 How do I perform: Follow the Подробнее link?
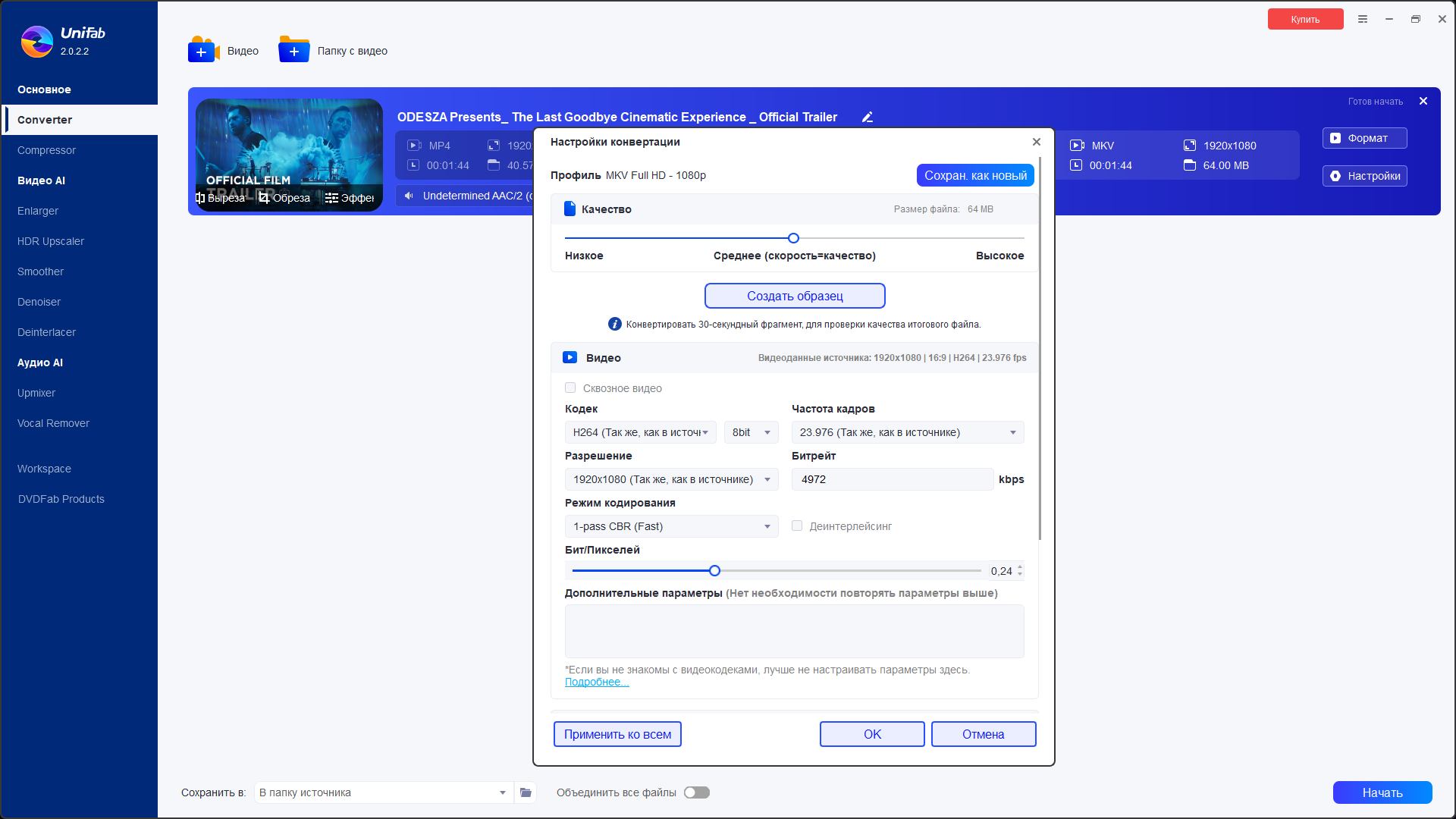tap(597, 682)
